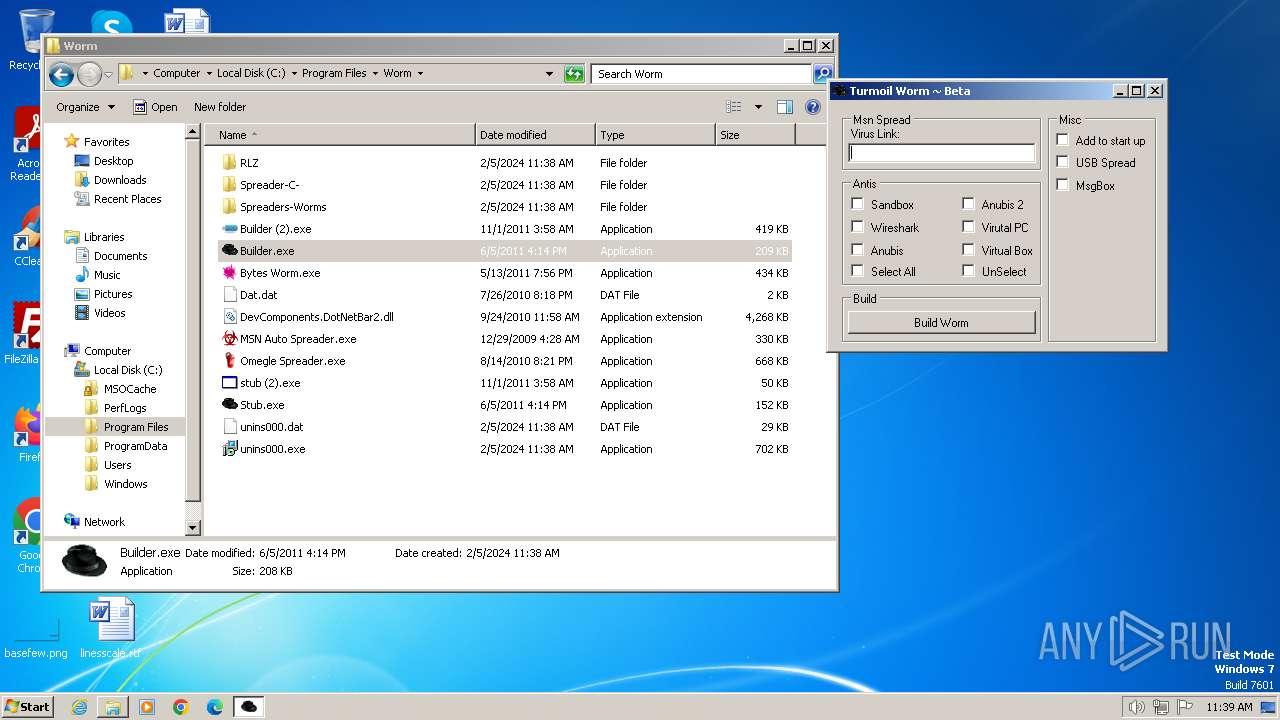Screen dimensions: 1280x720
Task: Enable the Virtual Box checkbox
Action: [x=968, y=250]
